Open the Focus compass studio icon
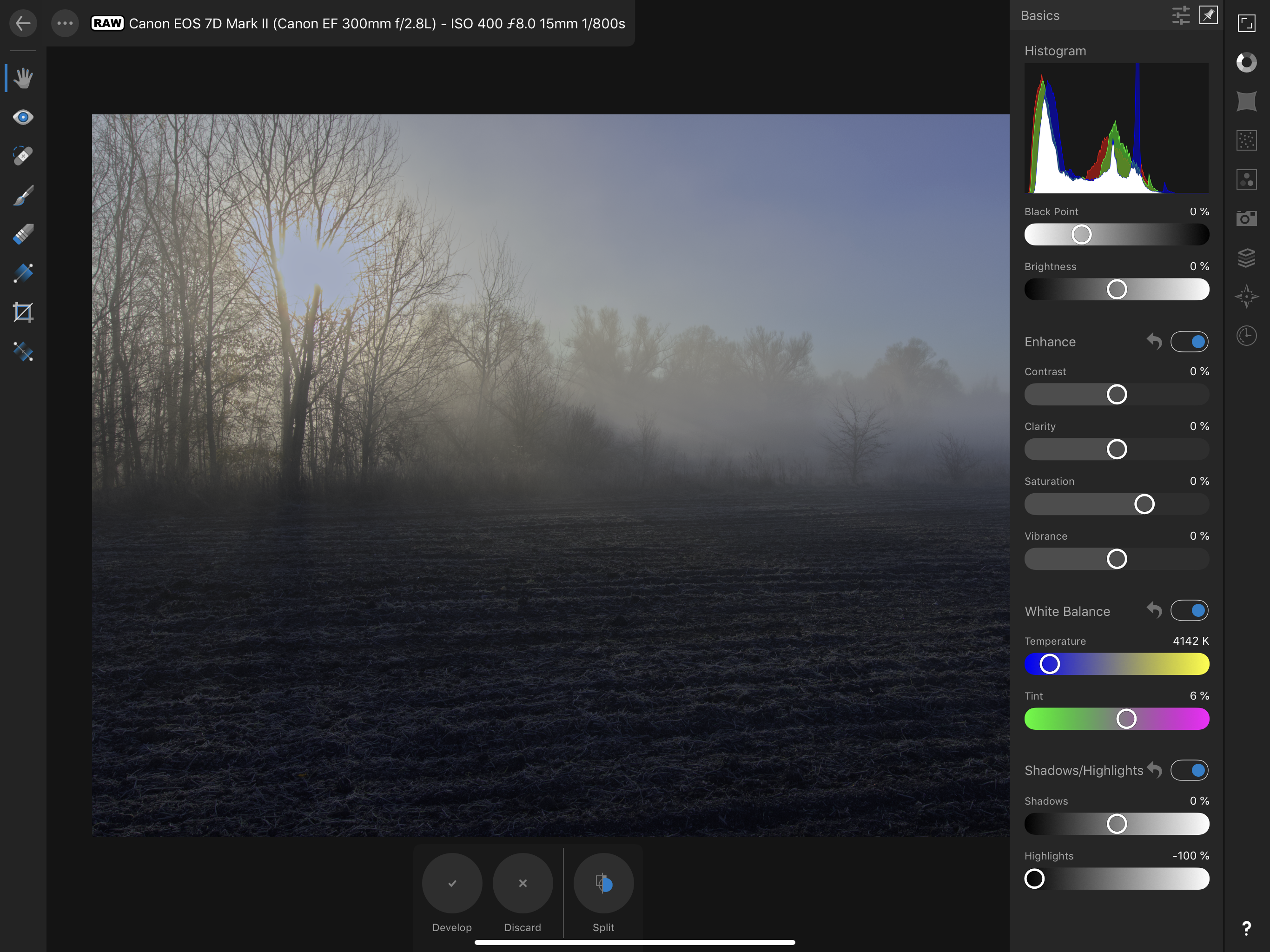 click(1246, 296)
